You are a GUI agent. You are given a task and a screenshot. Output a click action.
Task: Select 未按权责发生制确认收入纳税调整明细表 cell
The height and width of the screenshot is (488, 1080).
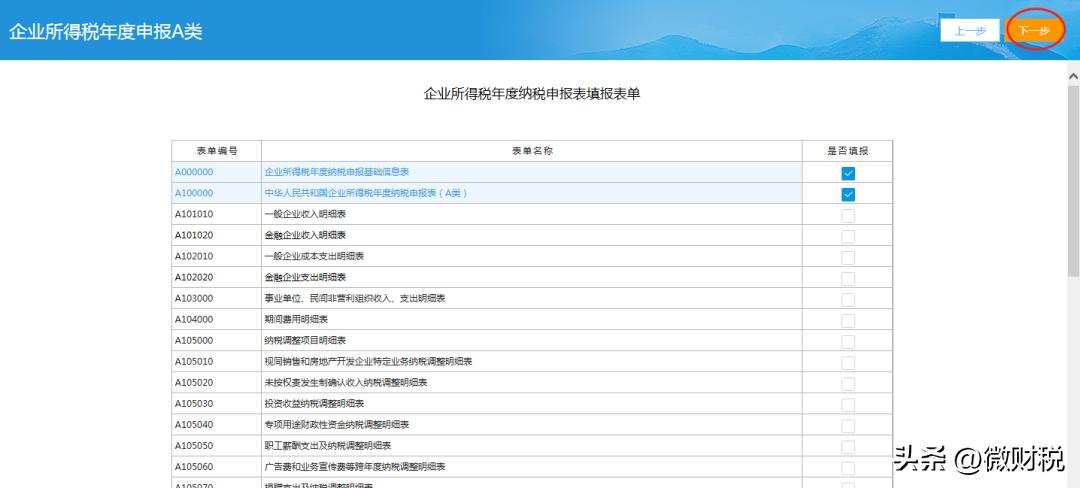click(532, 383)
